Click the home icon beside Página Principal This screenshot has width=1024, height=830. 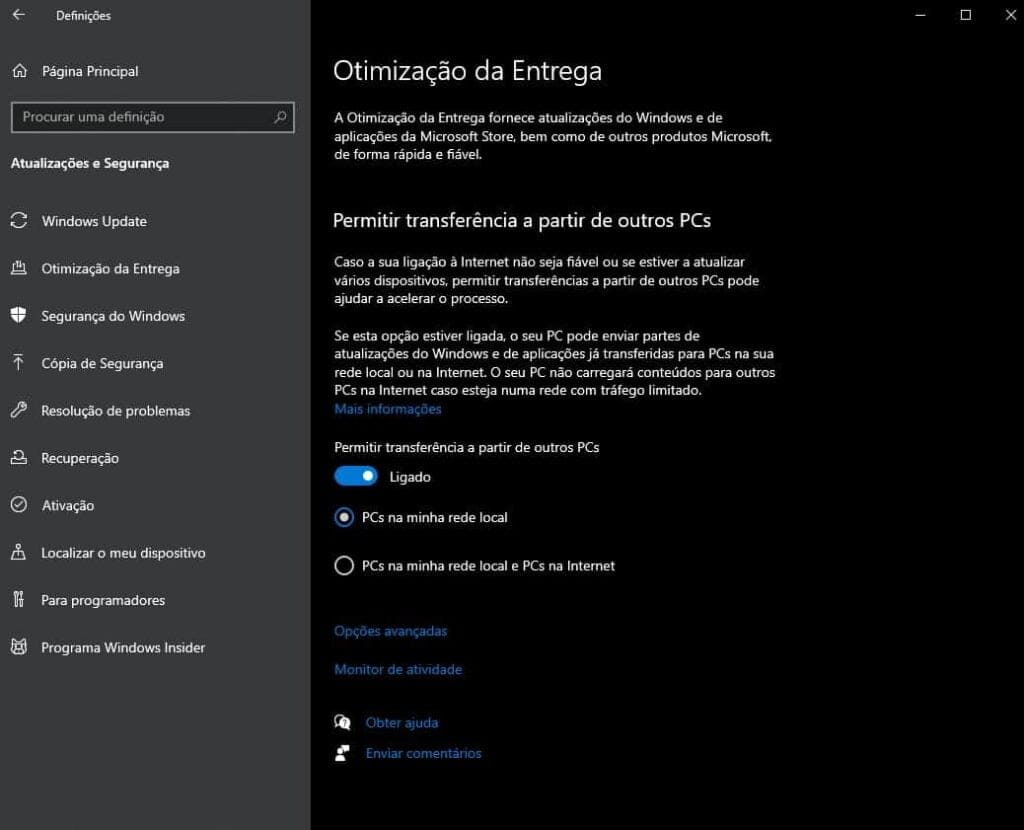pos(20,71)
